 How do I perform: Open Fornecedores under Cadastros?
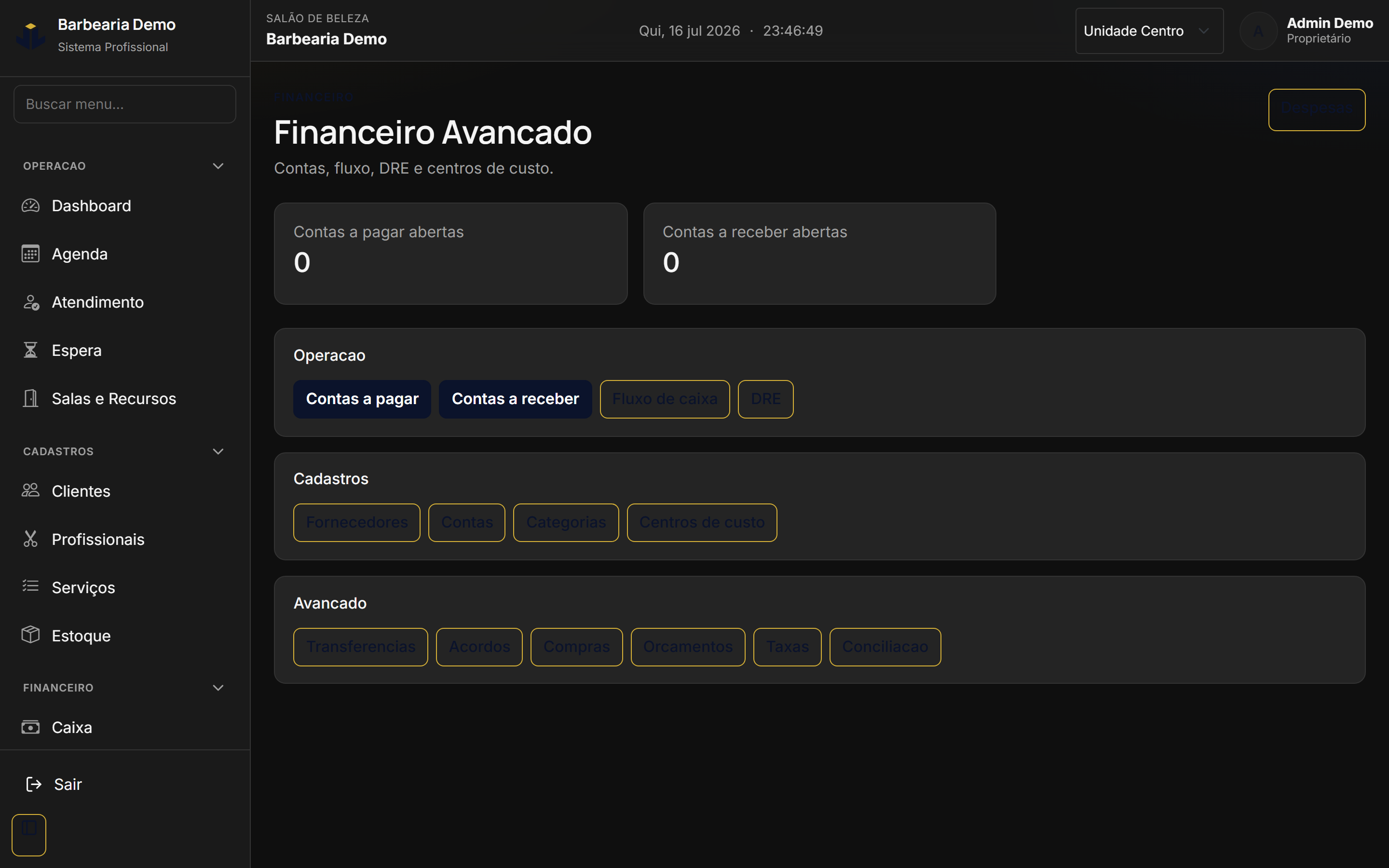[x=357, y=522]
